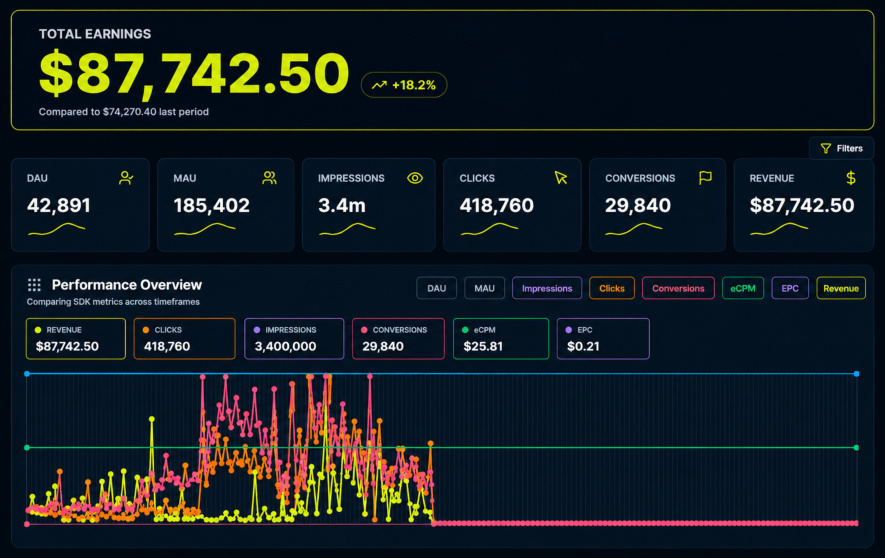This screenshot has height=558, width=885.
Task: Disable the Clicks series chip
Action: point(612,288)
